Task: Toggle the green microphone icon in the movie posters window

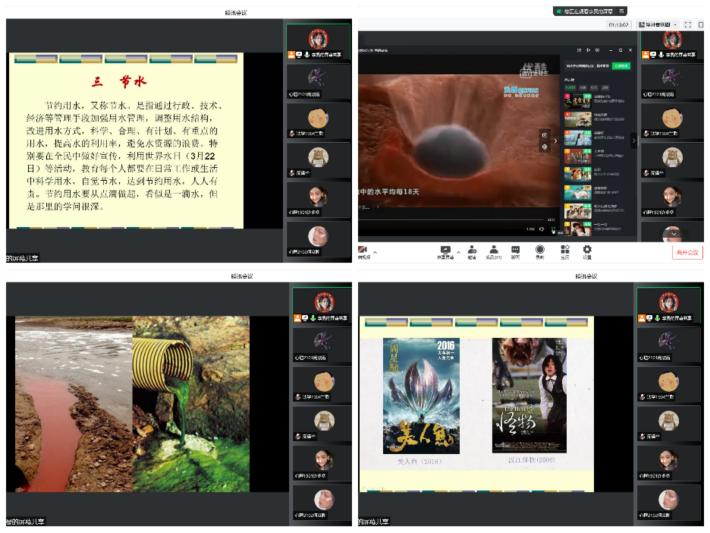Action: [657, 318]
